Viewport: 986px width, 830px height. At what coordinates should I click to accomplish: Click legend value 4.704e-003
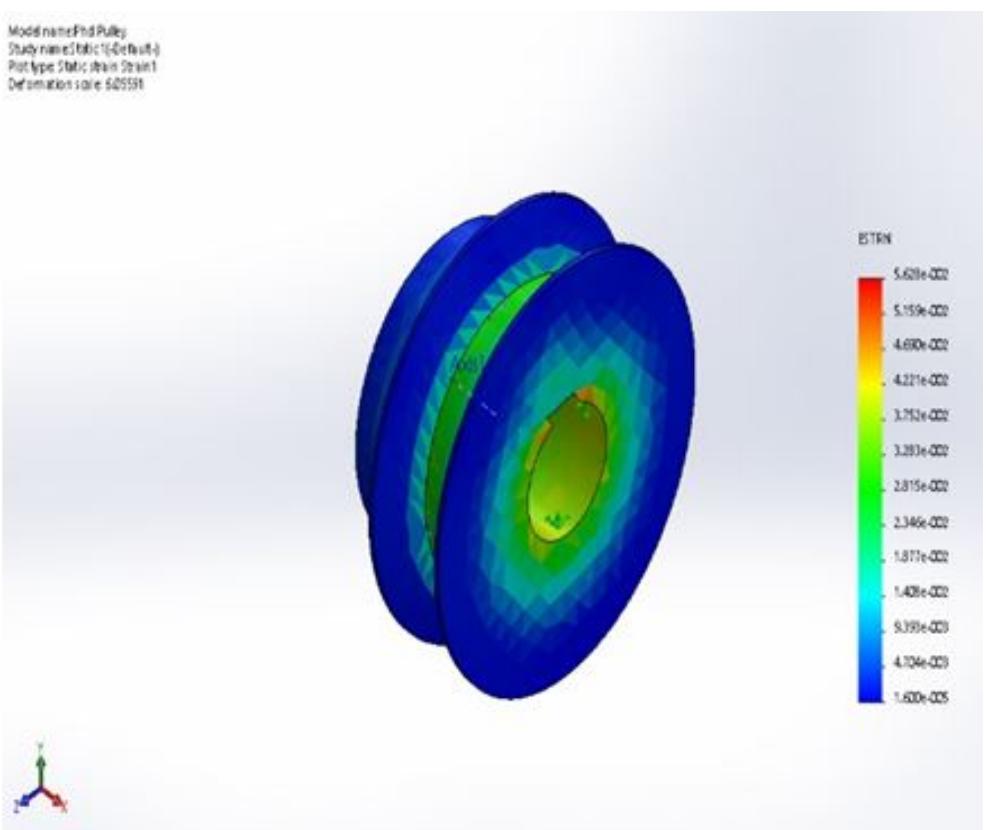tap(921, 662)
